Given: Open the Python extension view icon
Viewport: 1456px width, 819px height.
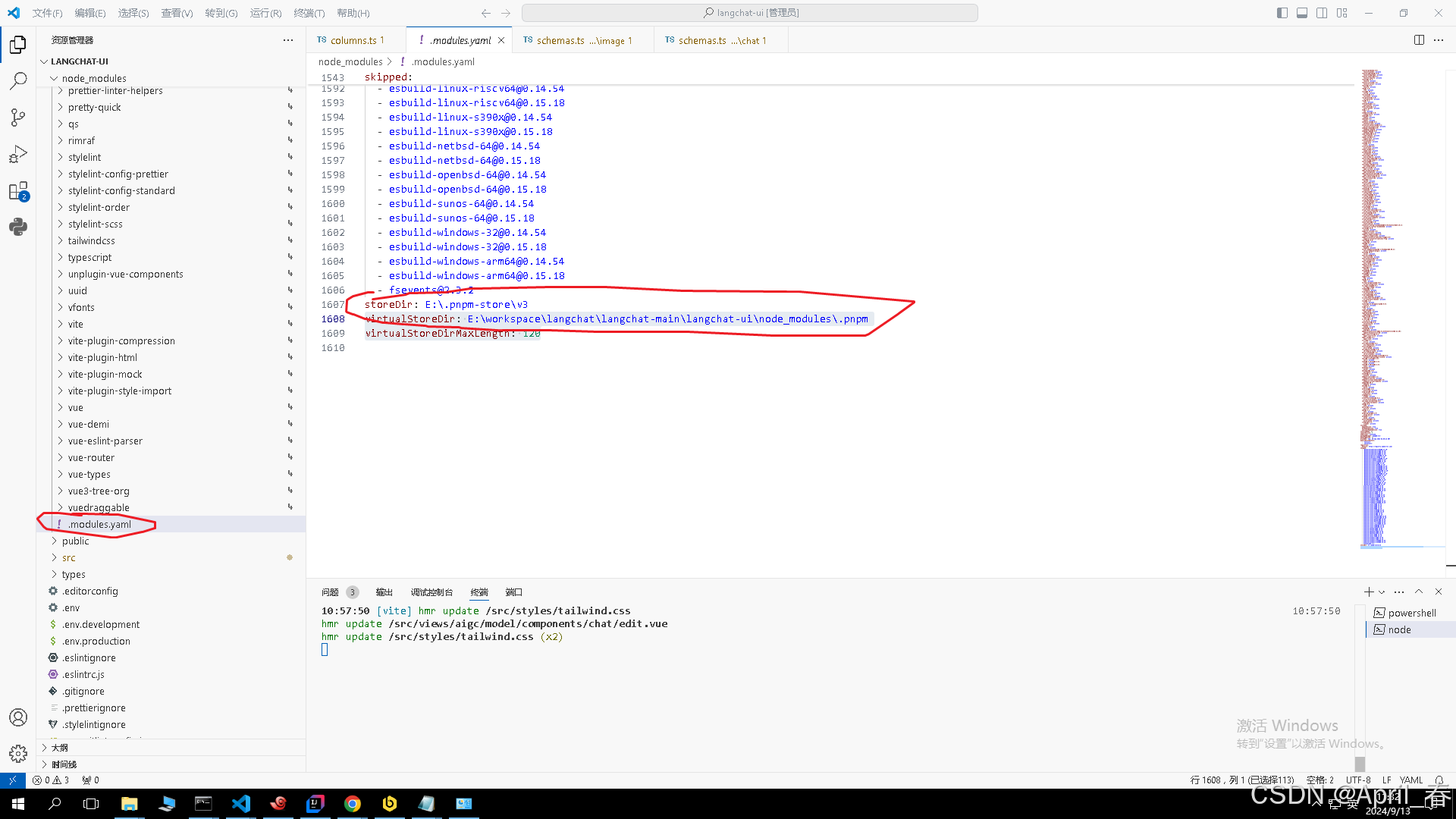Looking at the screenshot, I should 18,227.
